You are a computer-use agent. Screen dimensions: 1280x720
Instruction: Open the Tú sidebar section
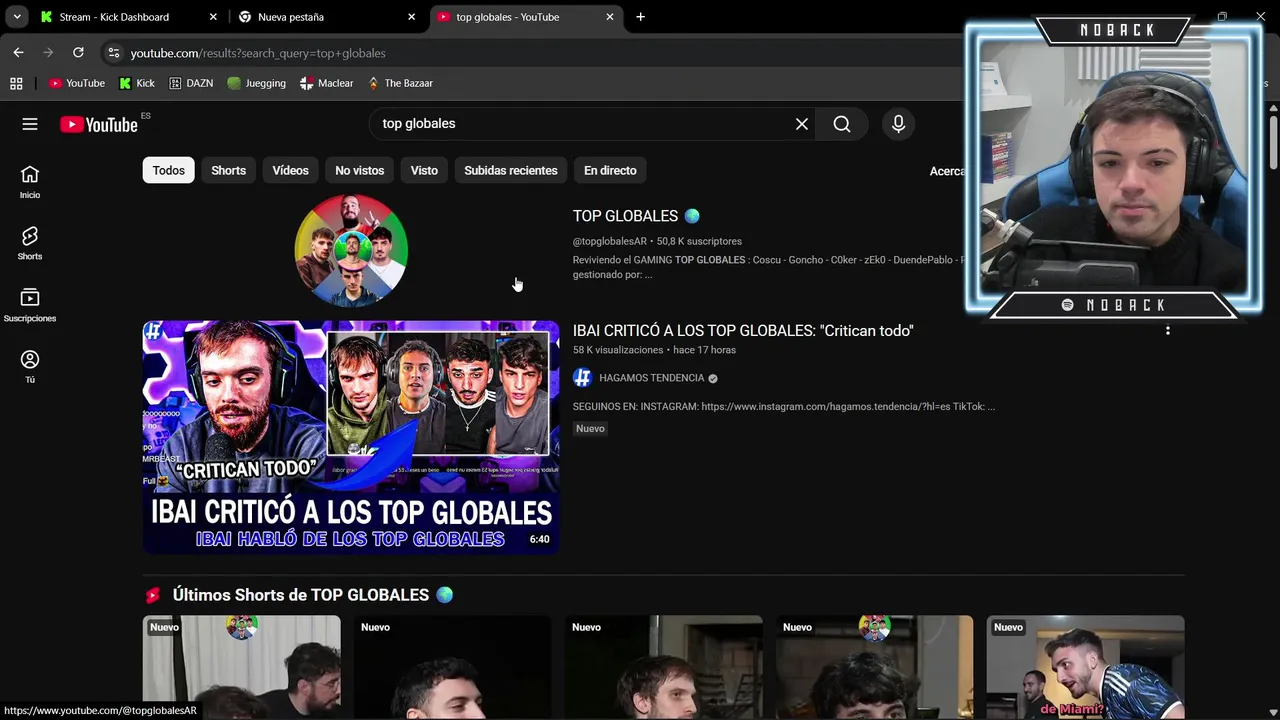30,367
